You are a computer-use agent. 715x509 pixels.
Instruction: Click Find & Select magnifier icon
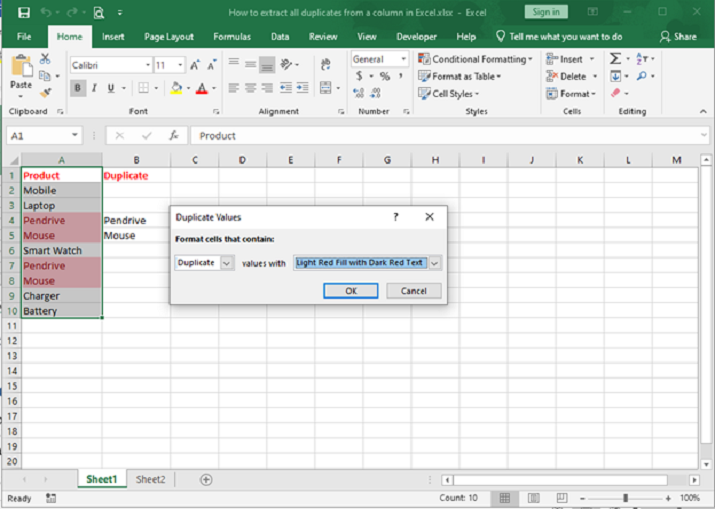(642, 76)
